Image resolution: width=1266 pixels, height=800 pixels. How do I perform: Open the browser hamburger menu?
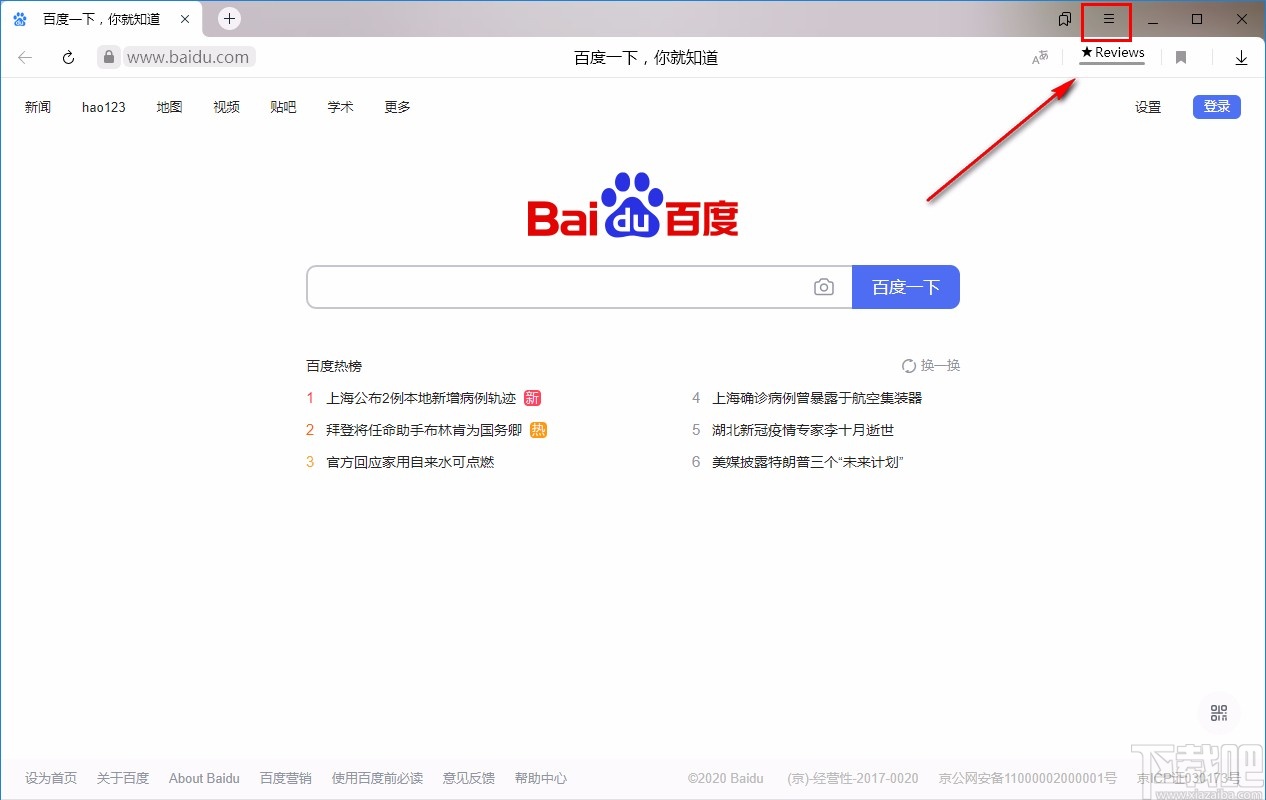[1106, 18]
